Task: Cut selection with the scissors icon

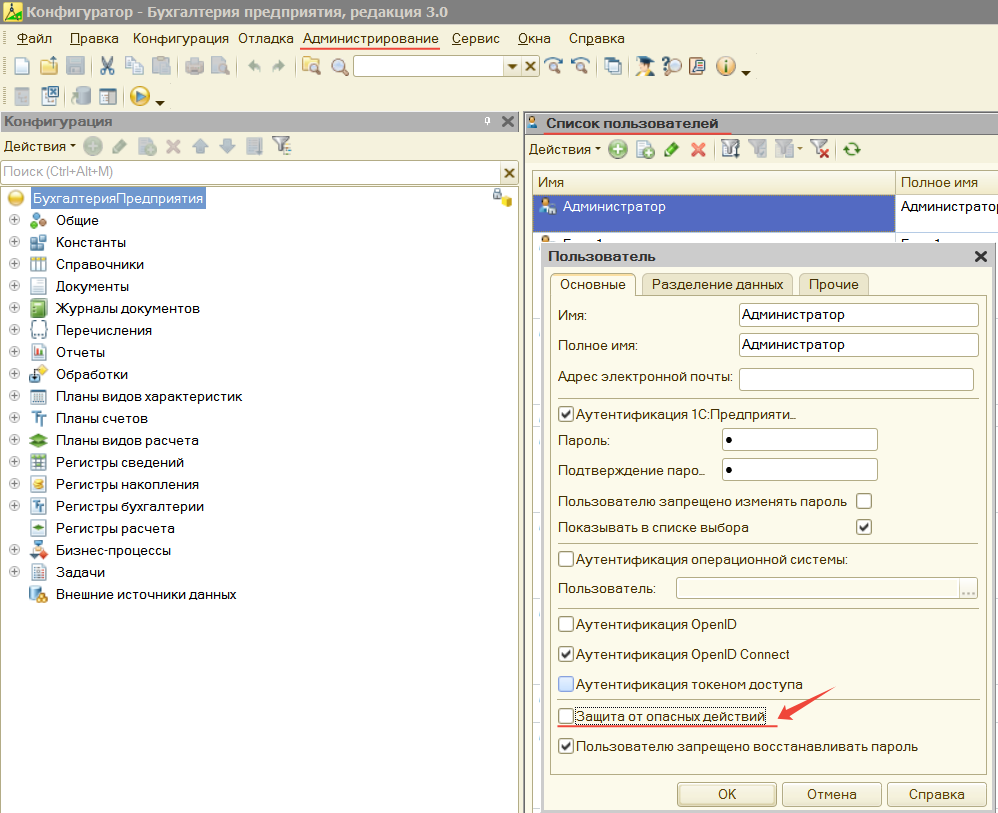Action: click(107, 66)
